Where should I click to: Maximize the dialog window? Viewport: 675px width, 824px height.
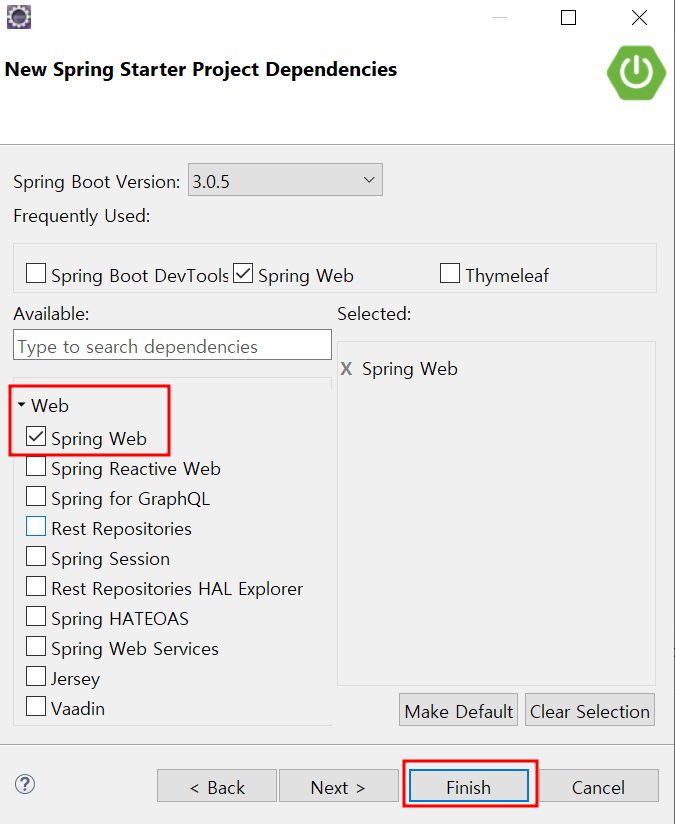568,17
